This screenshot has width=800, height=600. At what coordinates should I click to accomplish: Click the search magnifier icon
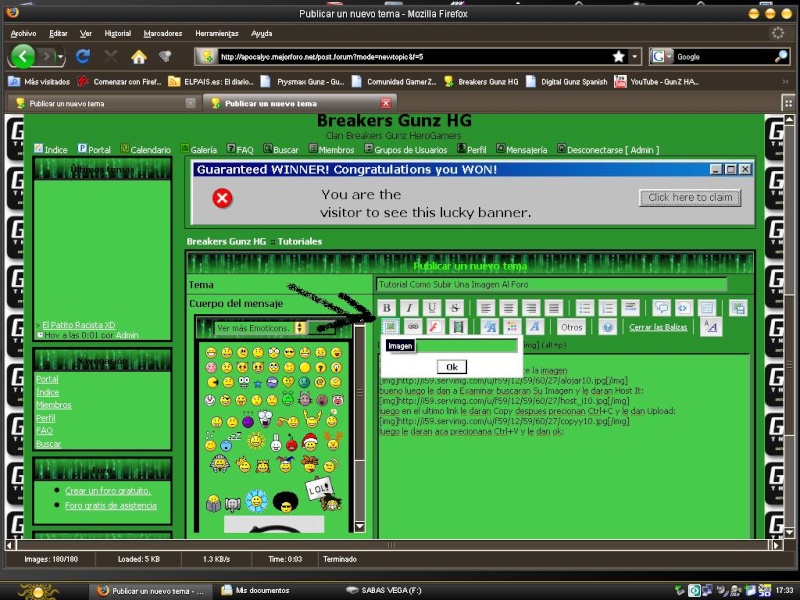[781, 57]
